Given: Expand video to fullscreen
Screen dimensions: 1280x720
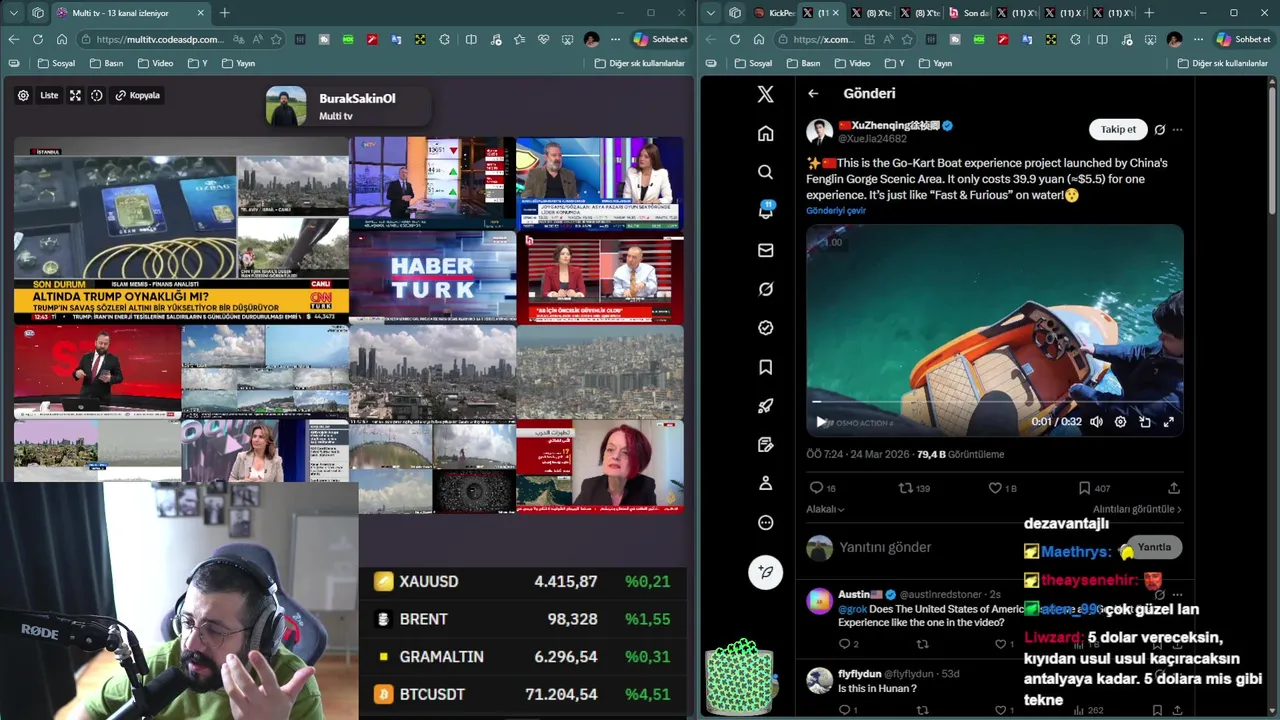Looking at the screenshot, I should pos(1168,422).
